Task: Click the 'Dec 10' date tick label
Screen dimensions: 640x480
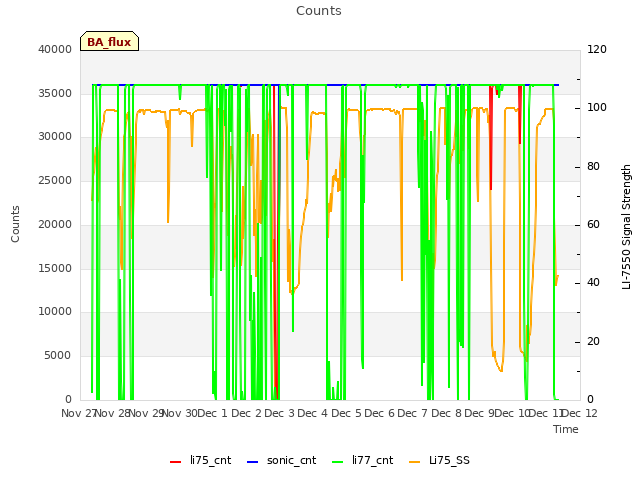Action: point(512,413)
